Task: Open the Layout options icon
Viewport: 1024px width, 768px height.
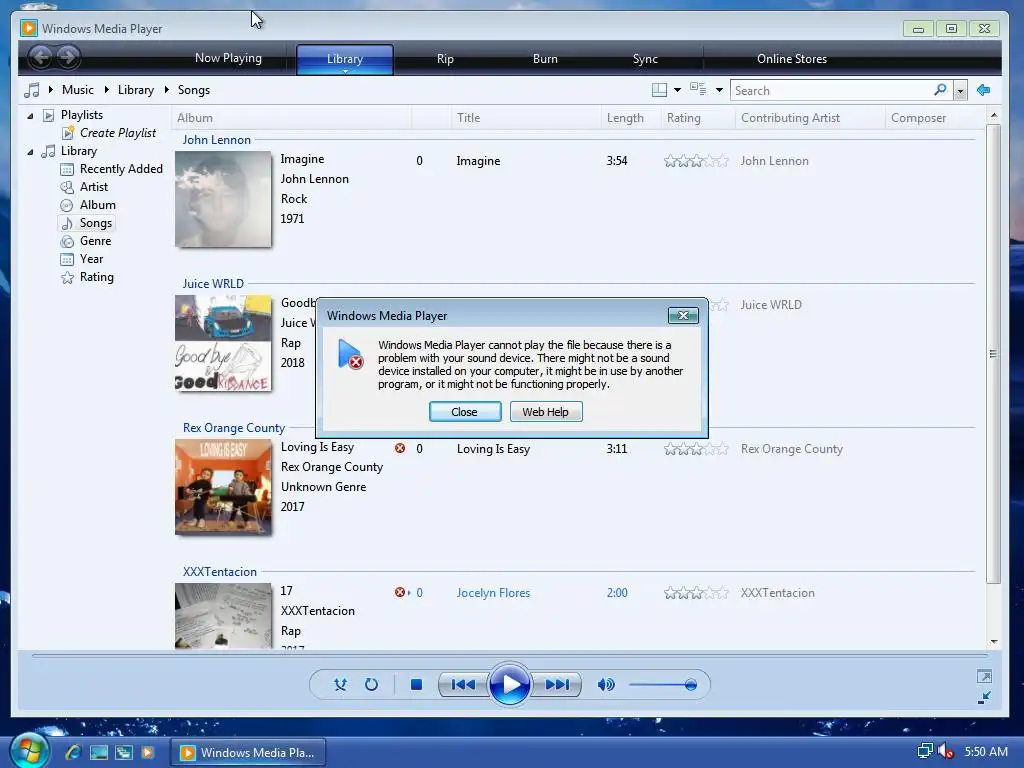Action: (660, 90)
